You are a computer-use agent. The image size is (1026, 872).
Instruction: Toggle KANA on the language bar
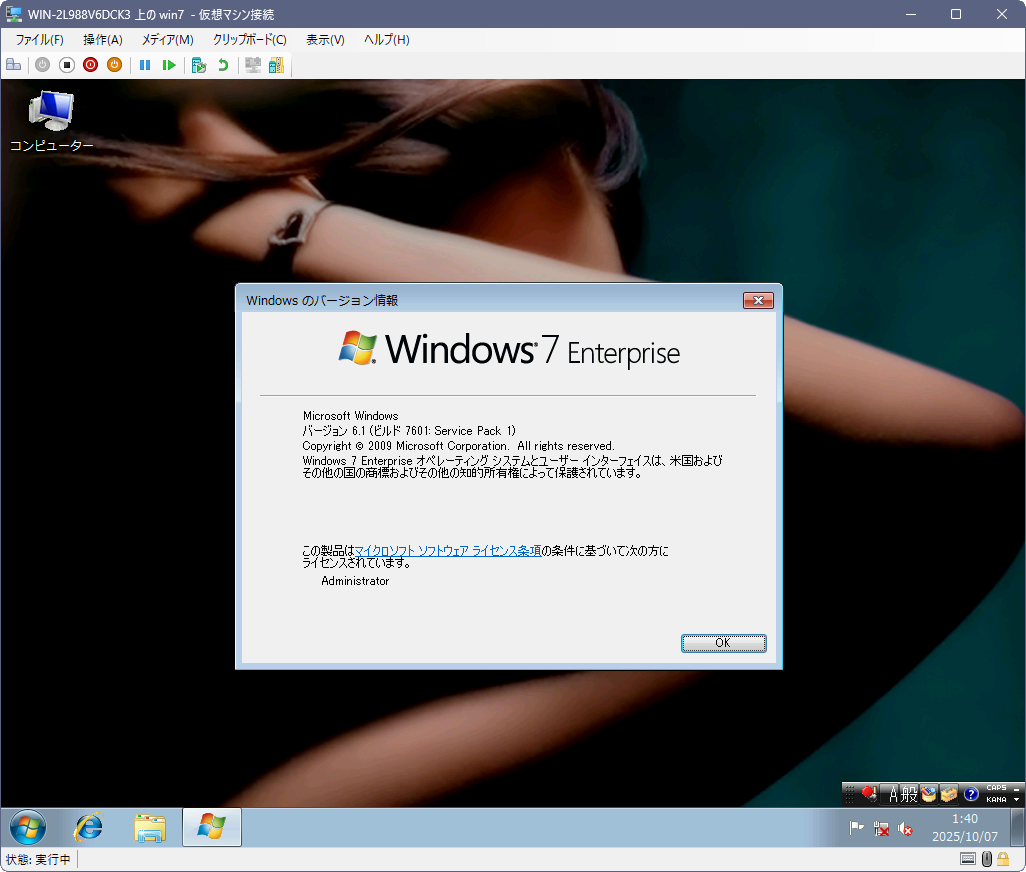point(996,799)
